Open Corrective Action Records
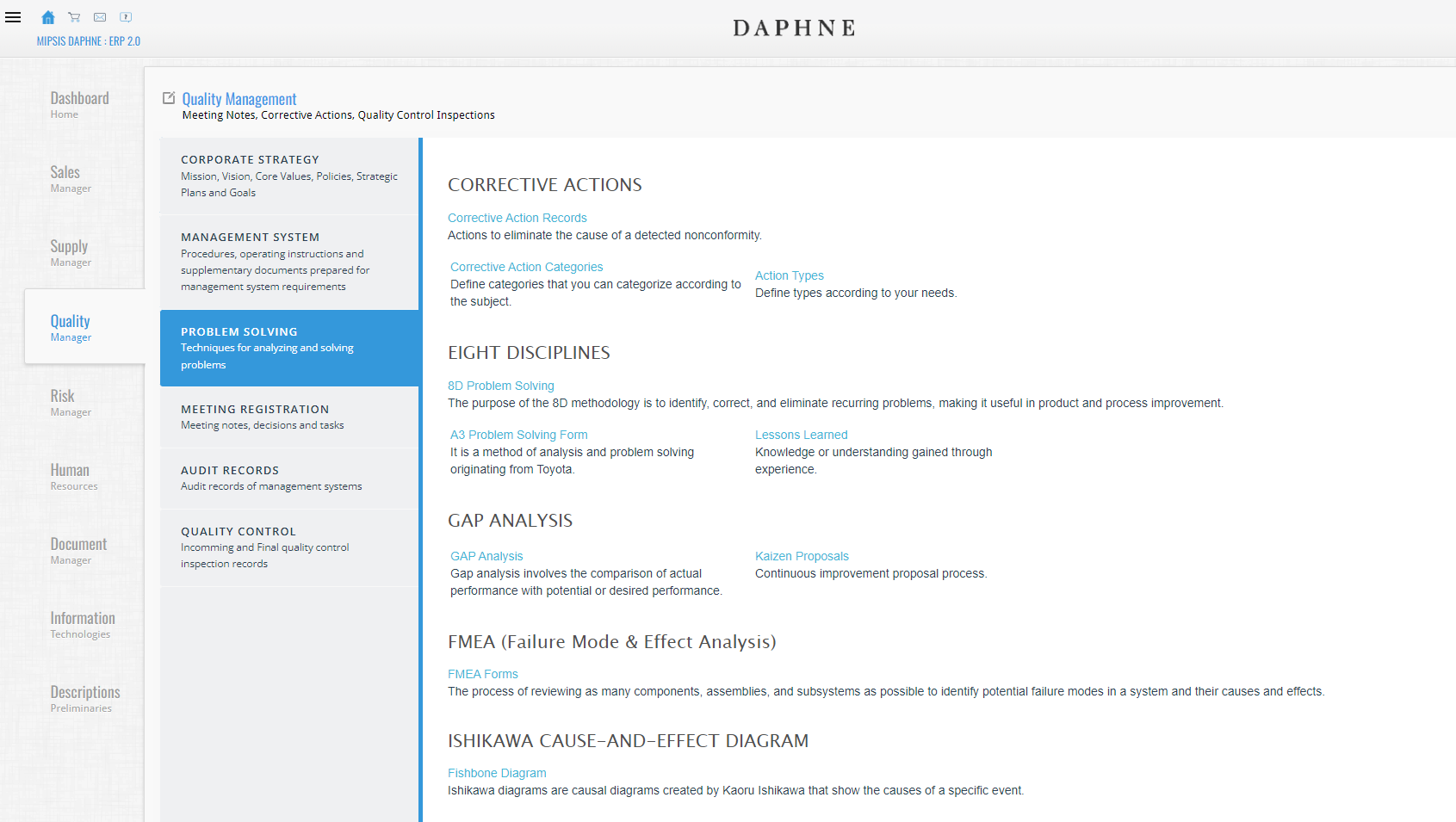Image resolution: width=1456 pixels, height=822 pixels. click(x=517, y=218)
